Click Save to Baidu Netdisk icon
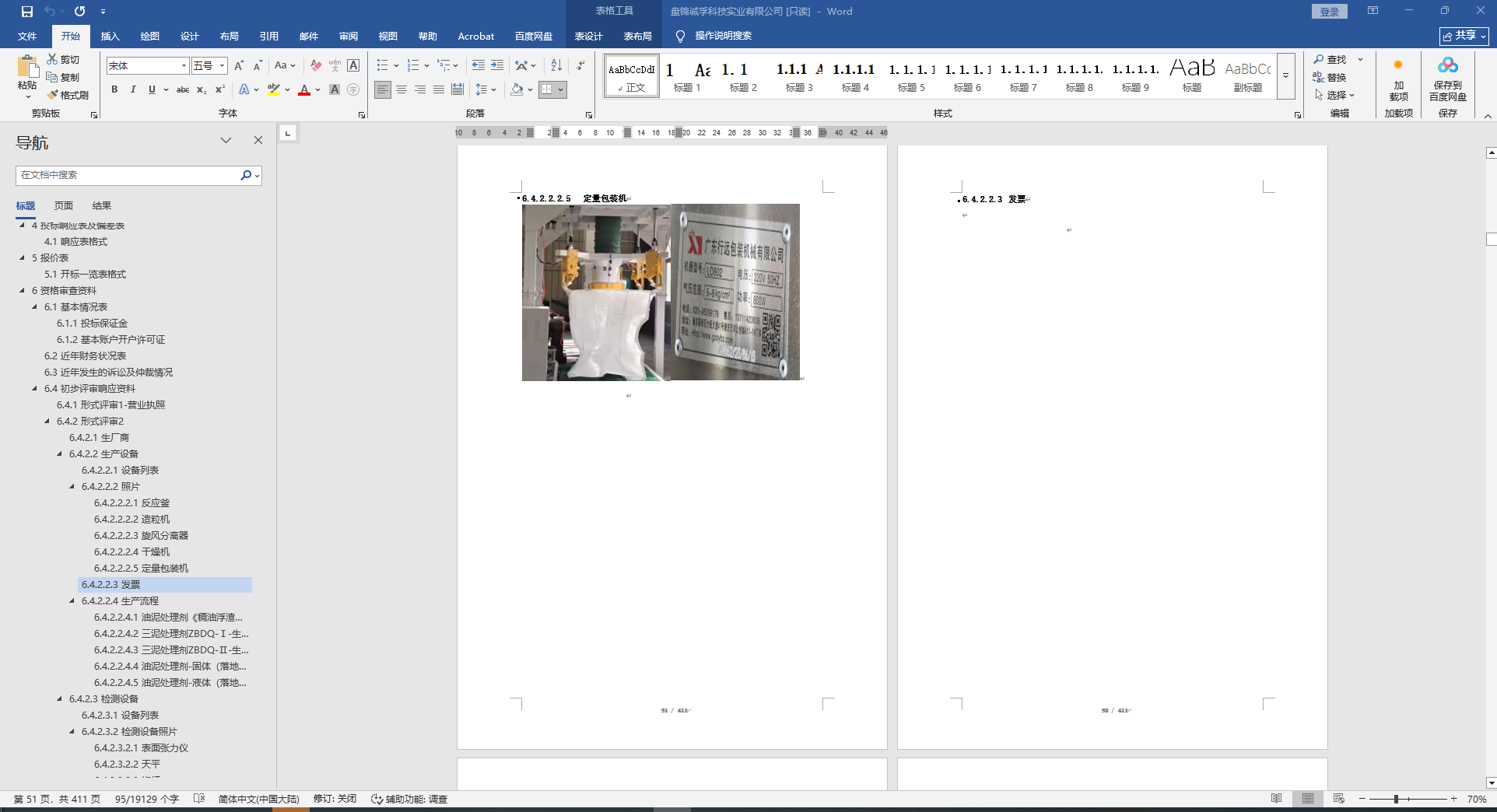1497x812 pixels. (1447, 79)
